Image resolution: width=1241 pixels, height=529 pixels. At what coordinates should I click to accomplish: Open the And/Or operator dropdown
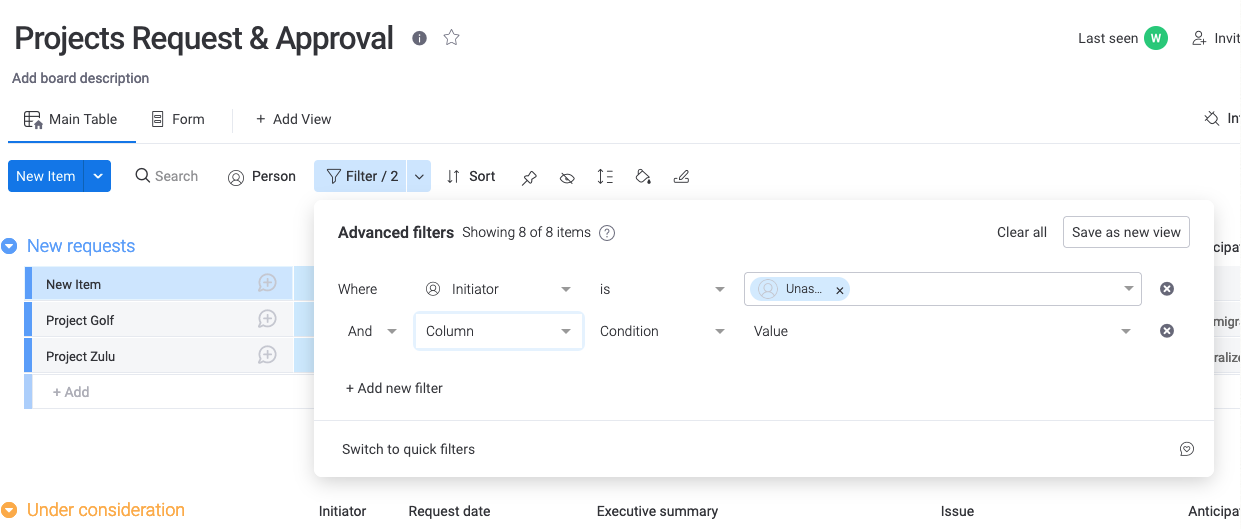372,331
